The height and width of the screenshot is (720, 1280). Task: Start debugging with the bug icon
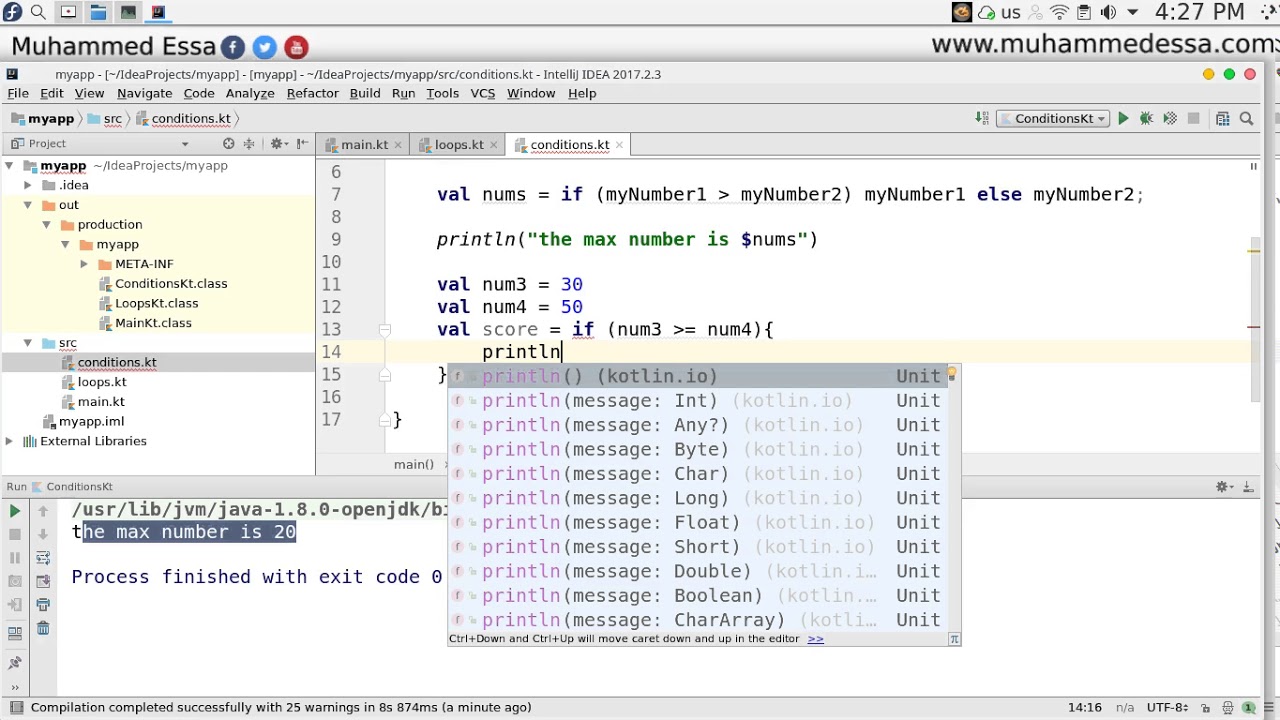[1146, 119]
